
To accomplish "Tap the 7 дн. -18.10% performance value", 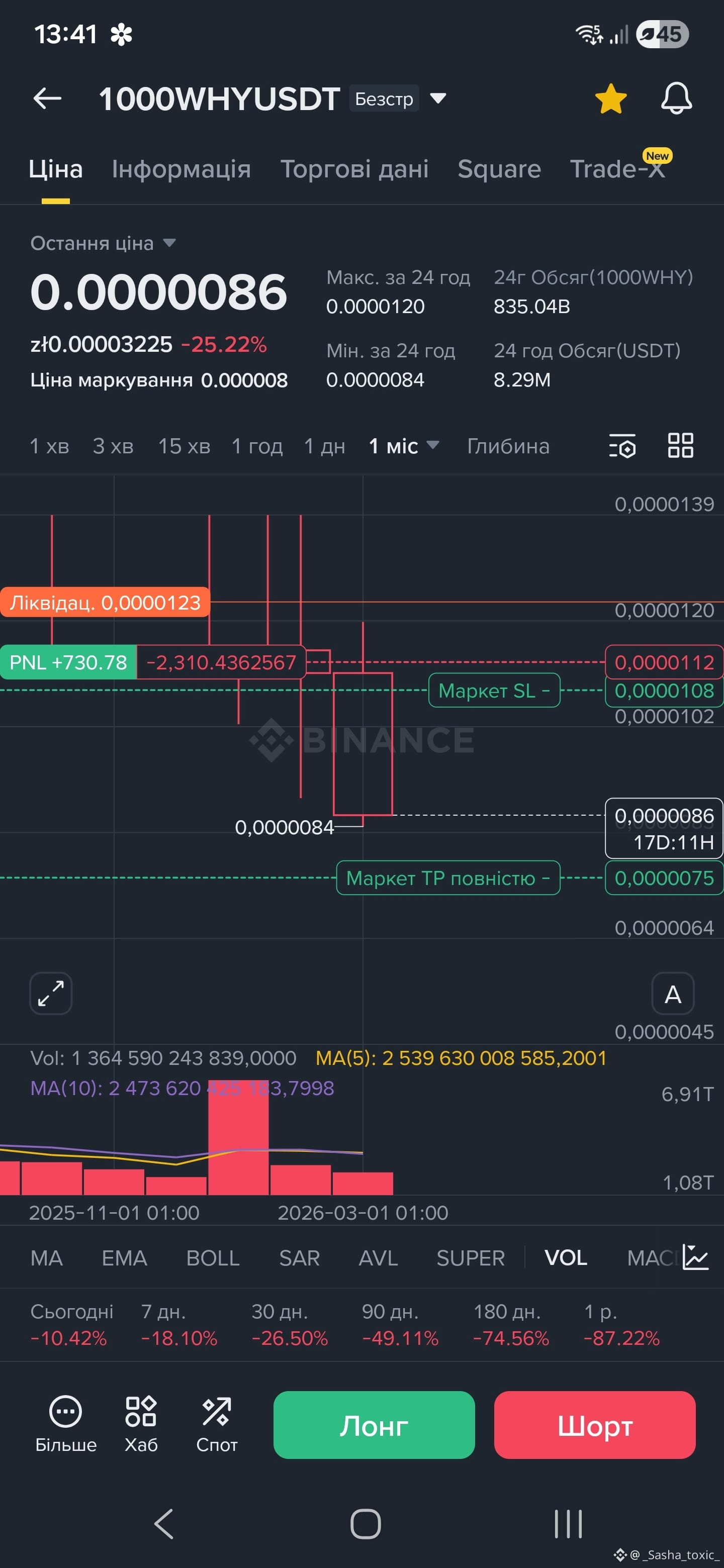I will pyautogui.click(x=179, y=1325).
